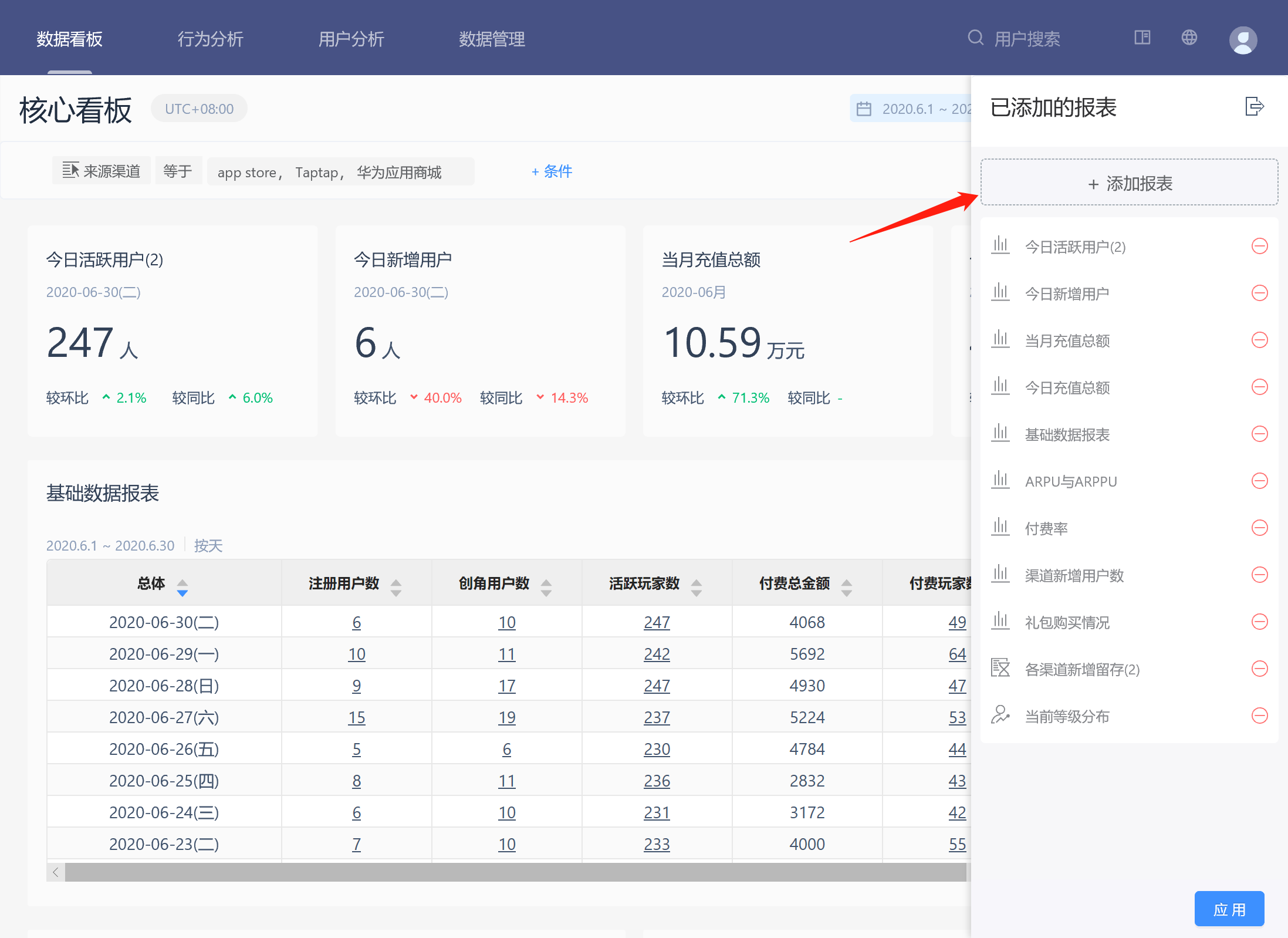Click chart icon next to 礼包购买情况
The image size is (1288, 938).
(1000, 621)
